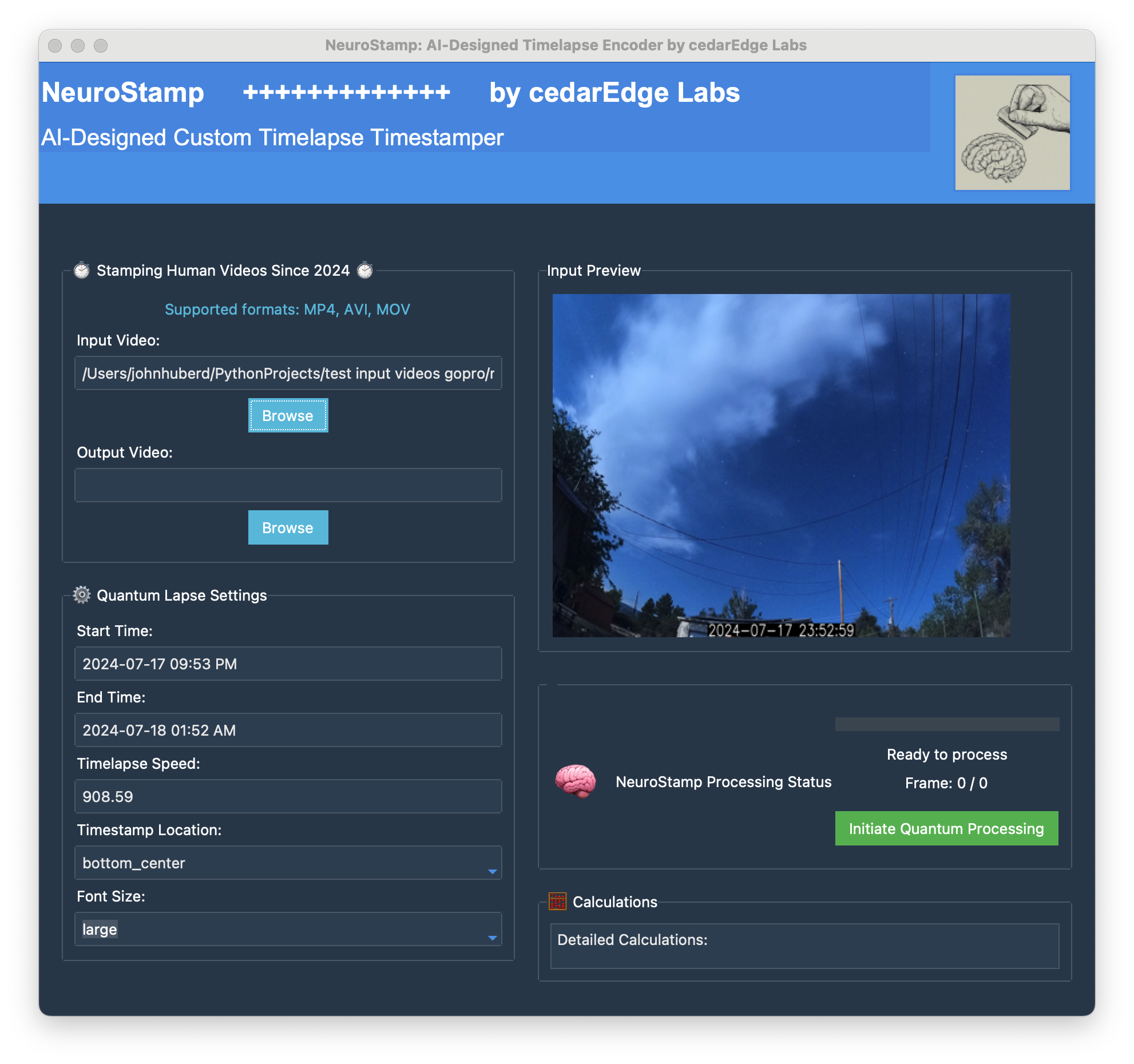Click the bottom_center dropdown arrow
The width and height of the screenshot is (1134, 1064).
[x=492, y=871]
